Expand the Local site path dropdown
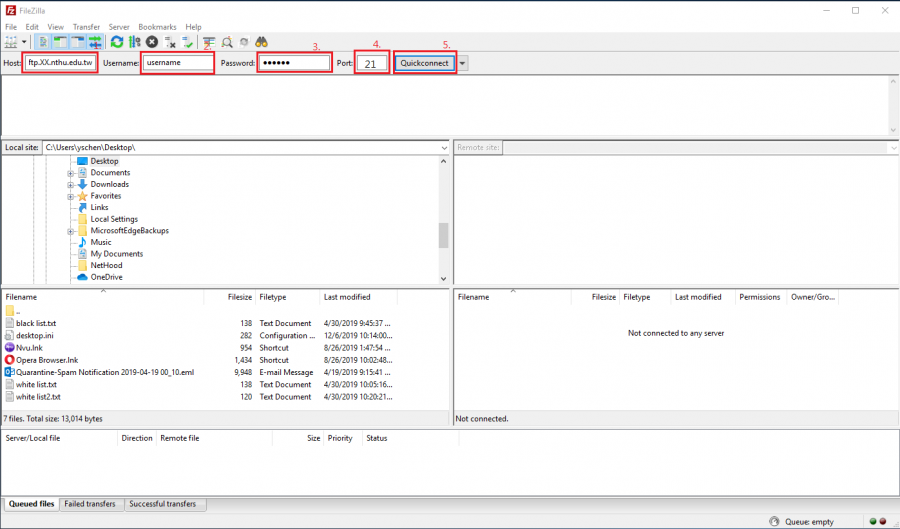The width and height of the screenshot is (900, 529). pyautogui.click(x=444, y=148)
